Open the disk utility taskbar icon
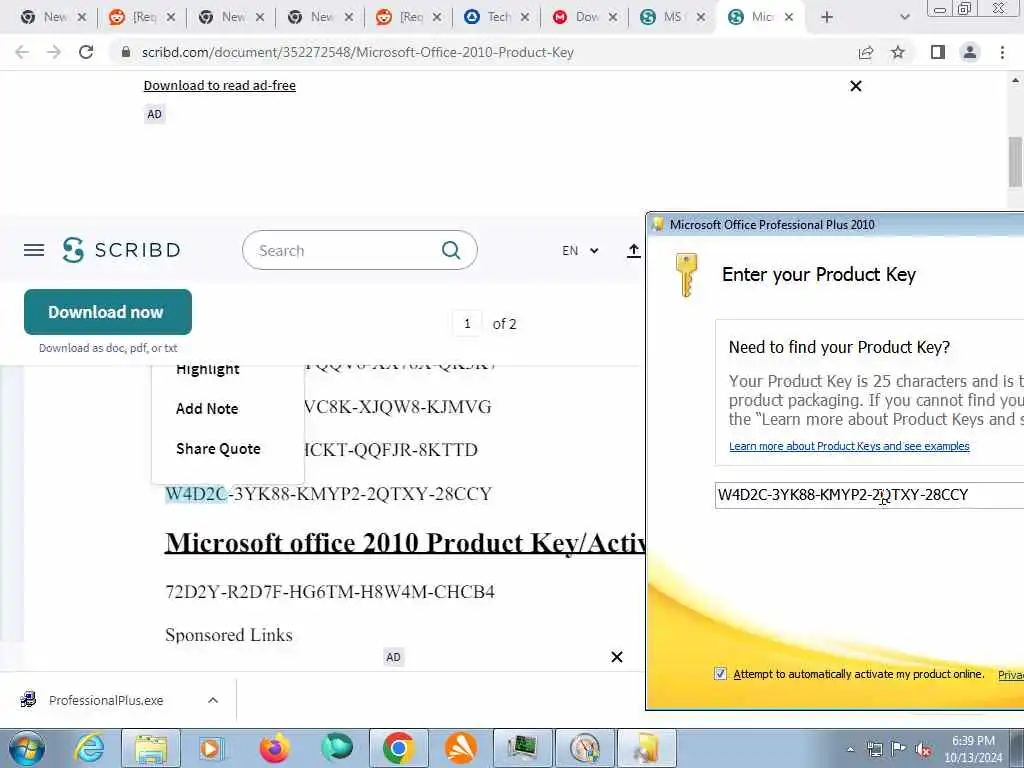The image size is (1024, 768). pos(584,748)
